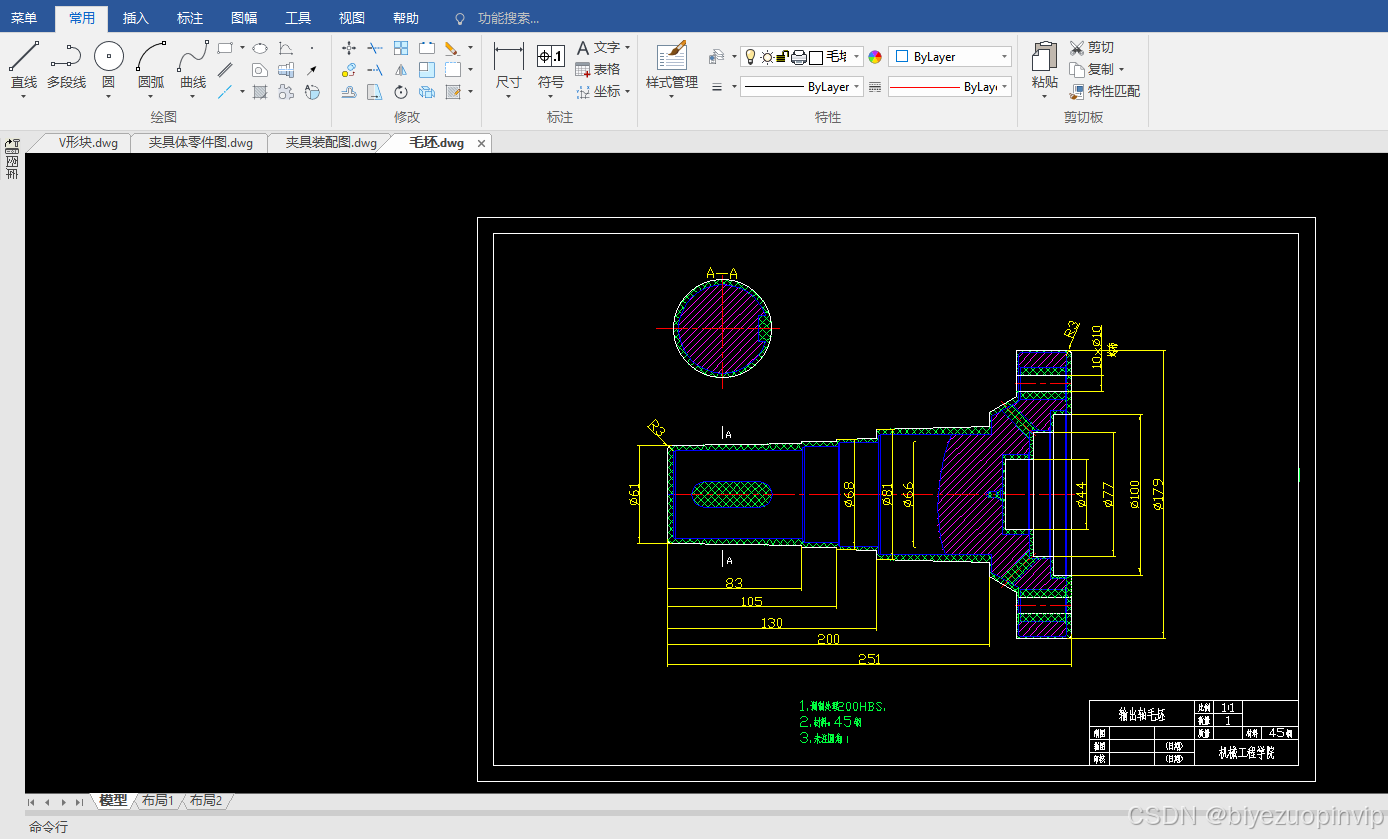Click the 剪切 cut button
Viewport: 1388px width, 839px height.
click(x=1092, y=47)
